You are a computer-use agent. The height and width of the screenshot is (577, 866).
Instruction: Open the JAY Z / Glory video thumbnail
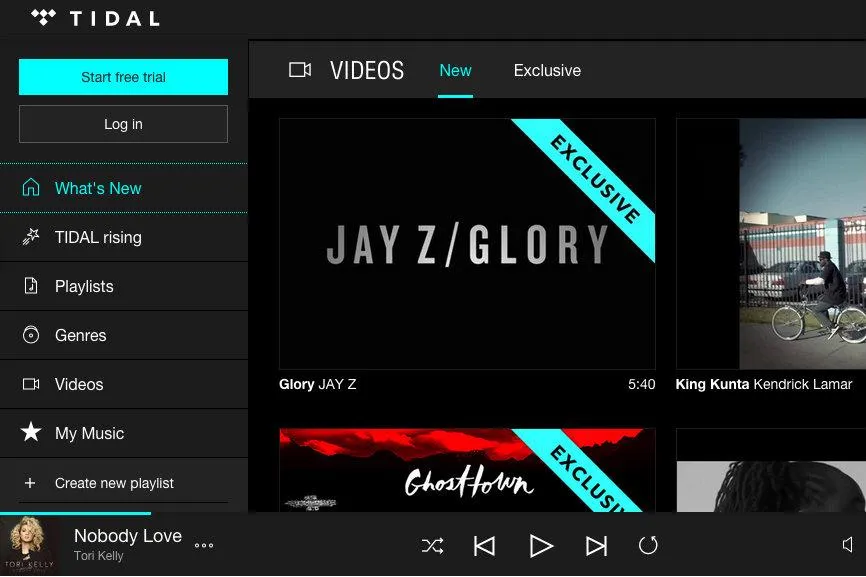[467, 243]
